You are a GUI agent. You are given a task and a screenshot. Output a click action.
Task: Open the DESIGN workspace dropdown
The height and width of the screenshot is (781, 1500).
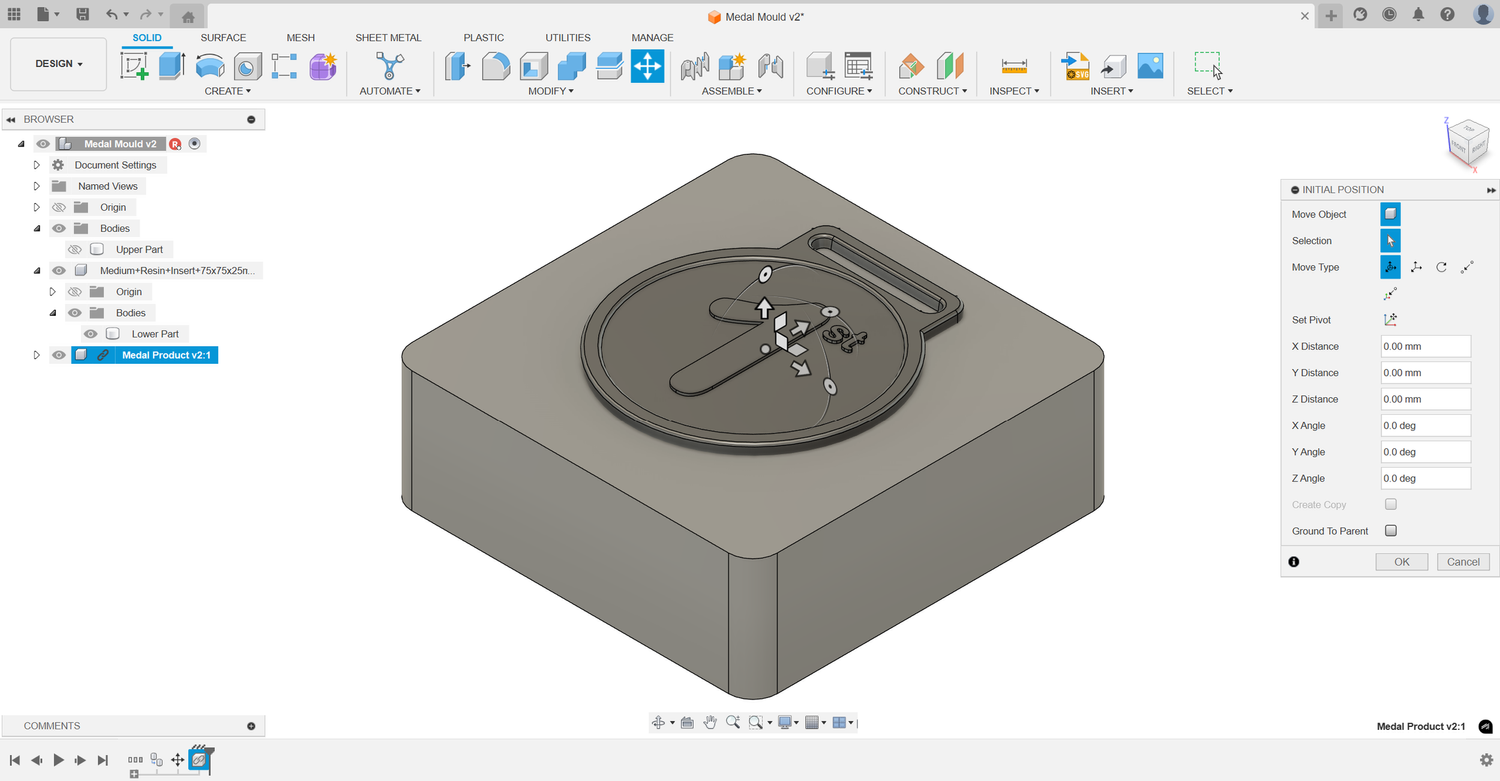tap(58, 64)
